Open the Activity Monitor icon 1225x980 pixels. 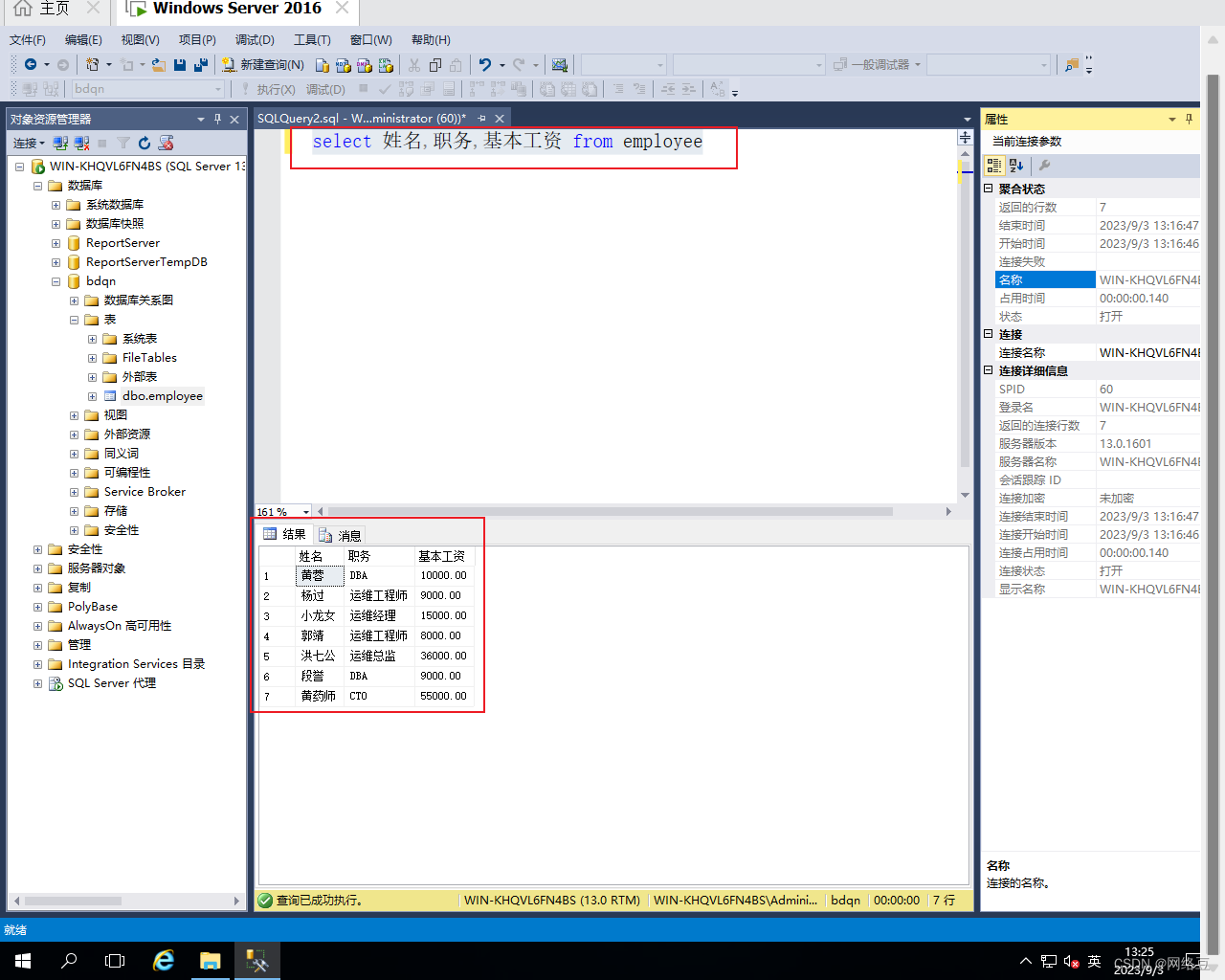click(x=560, y=65)
